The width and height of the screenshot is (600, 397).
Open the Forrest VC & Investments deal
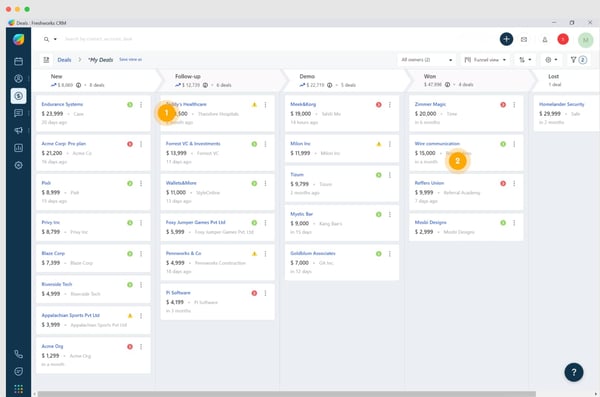click(193, 144)
